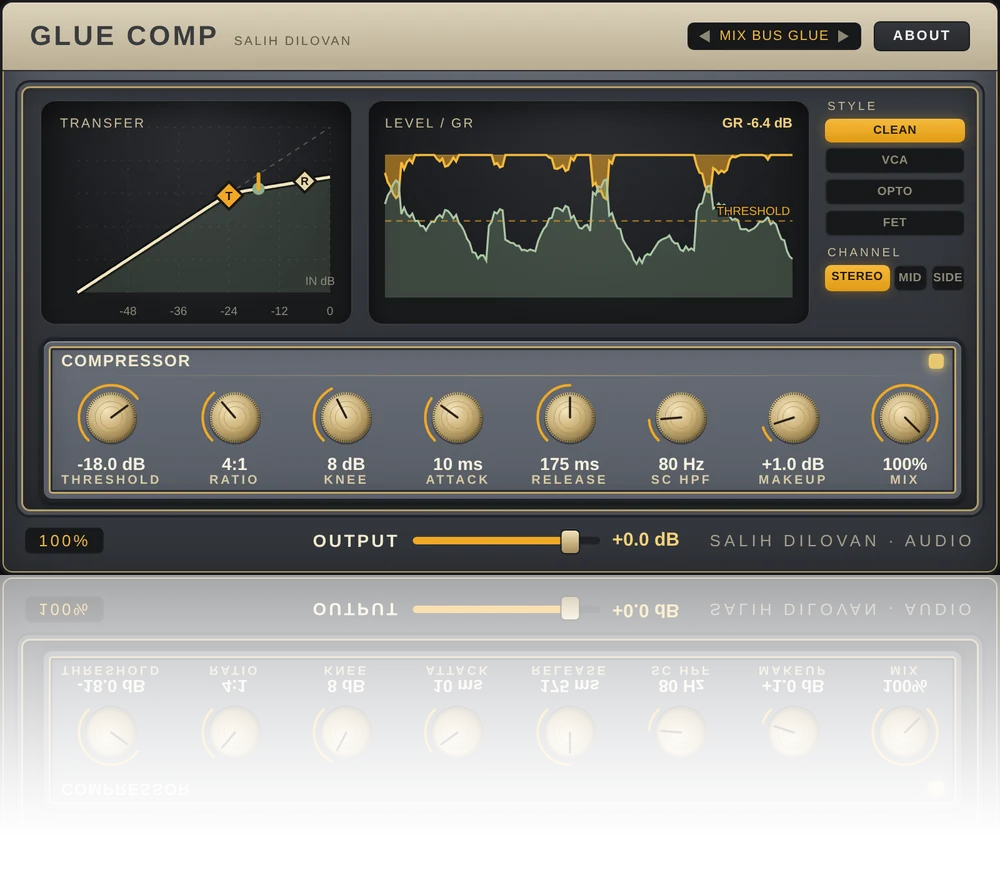Screen dimensions: 1000x891
Task: Click the Ratio knob
Action: pos(234,417)
